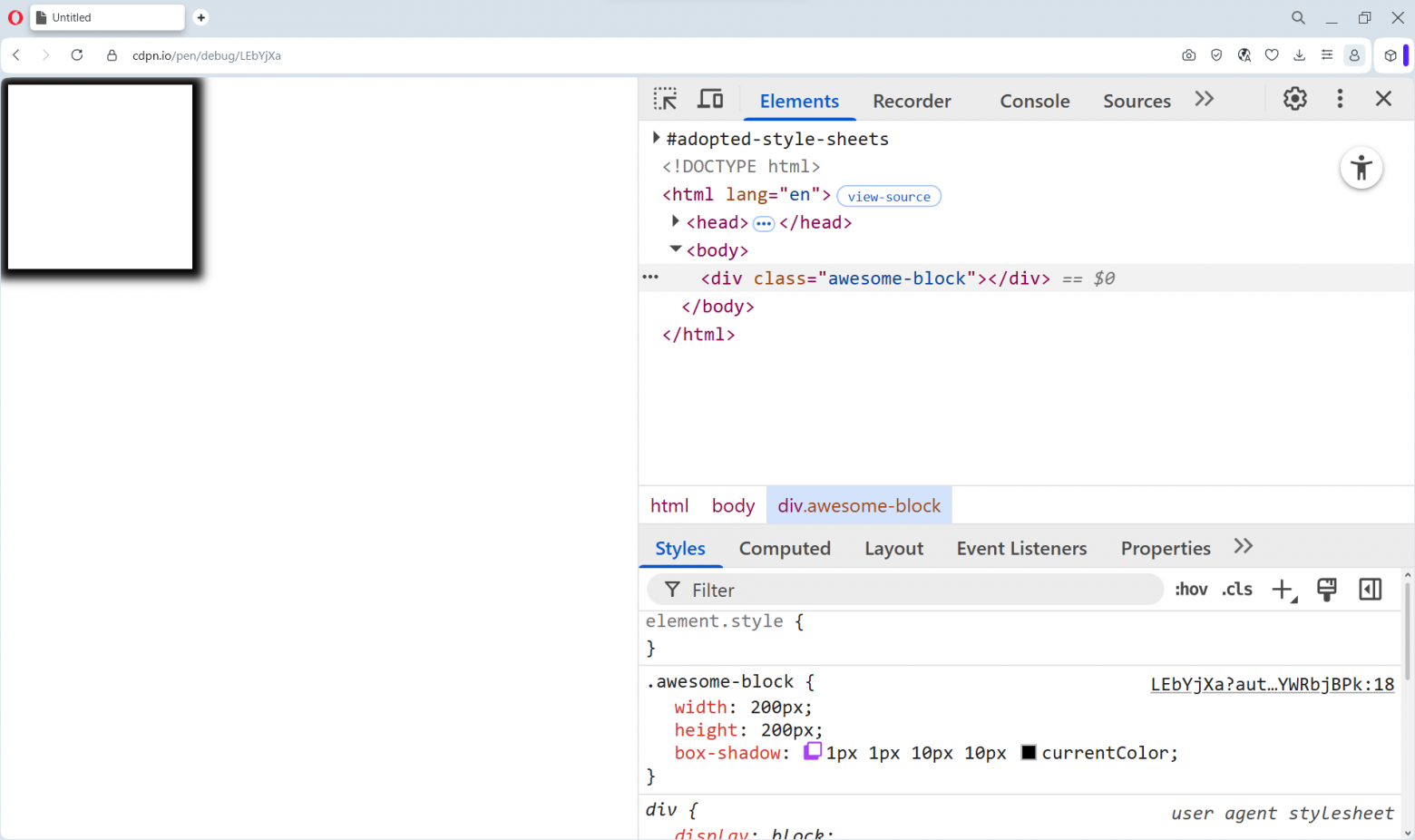The height and width of the screenshot is (840, 1415).
Task: Open the extensions cube icon
Action: pos(1390,55)
